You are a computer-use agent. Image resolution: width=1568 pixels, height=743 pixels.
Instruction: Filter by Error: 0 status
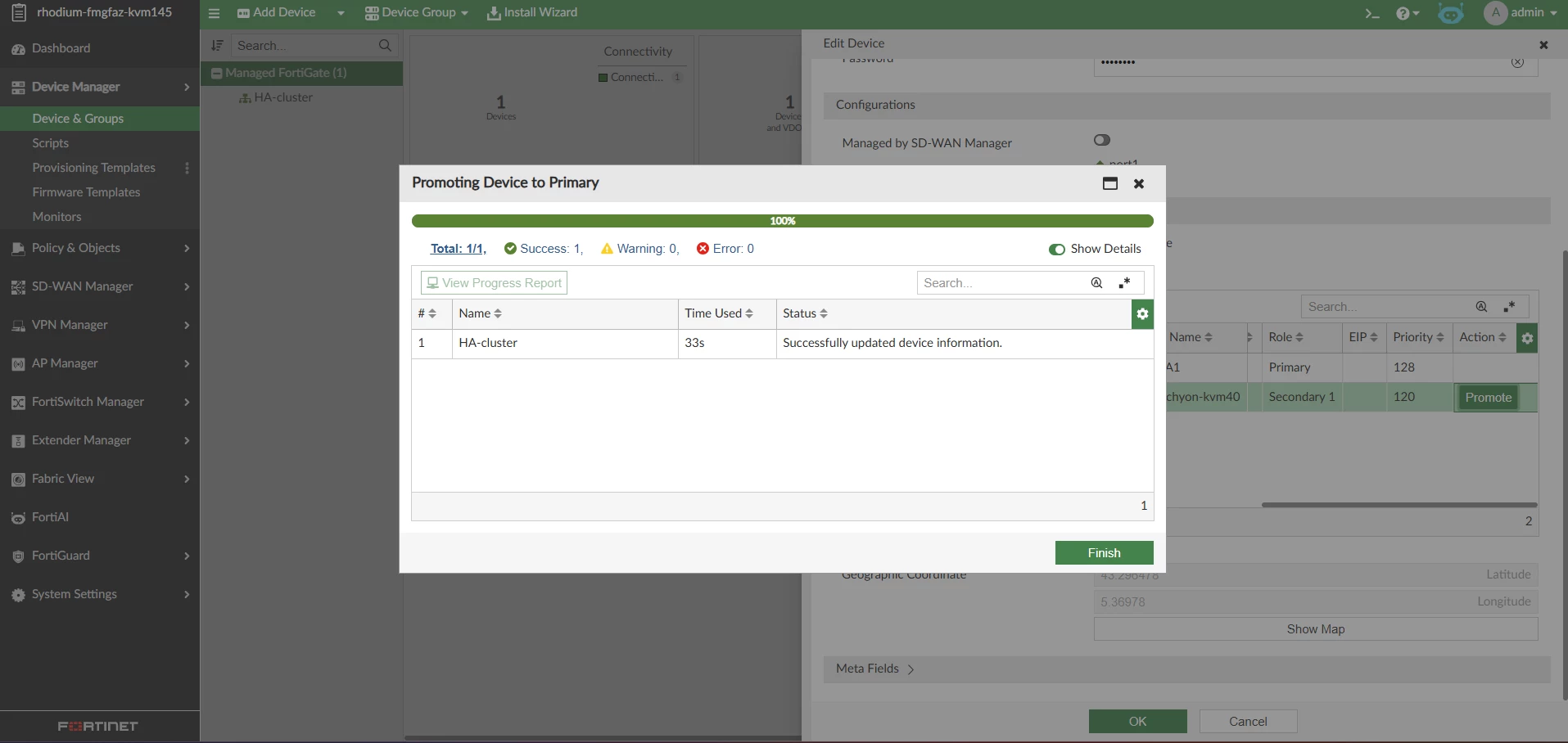pyautogui.click(x=725, y=249)
